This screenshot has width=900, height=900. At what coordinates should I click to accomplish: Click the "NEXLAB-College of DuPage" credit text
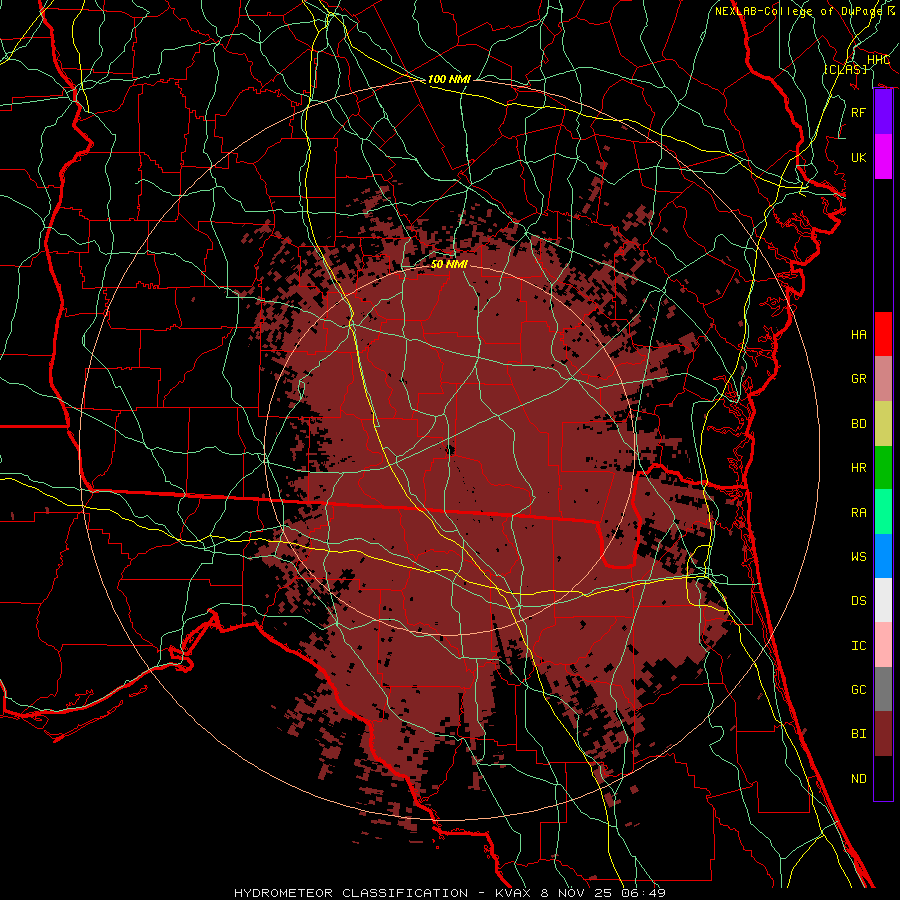point(800,11)
